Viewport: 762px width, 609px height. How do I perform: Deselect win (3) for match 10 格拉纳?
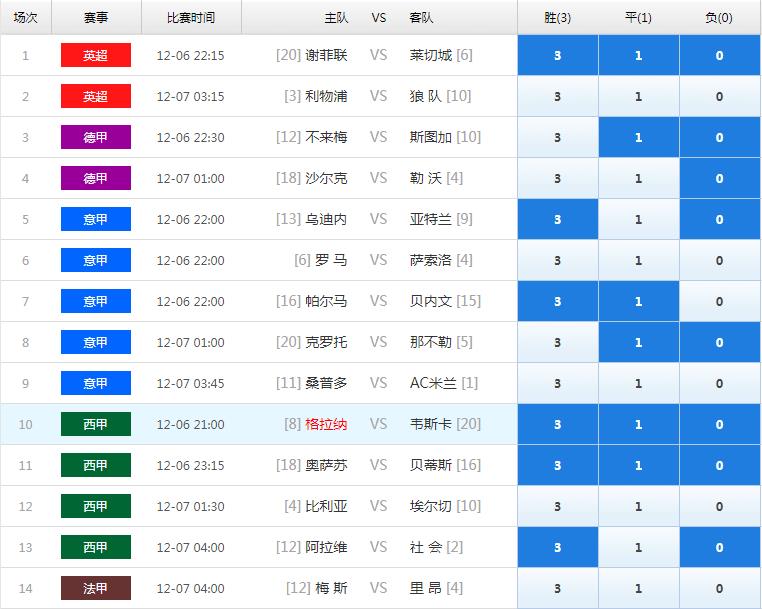pyautogui.click(x=557, y=424)
